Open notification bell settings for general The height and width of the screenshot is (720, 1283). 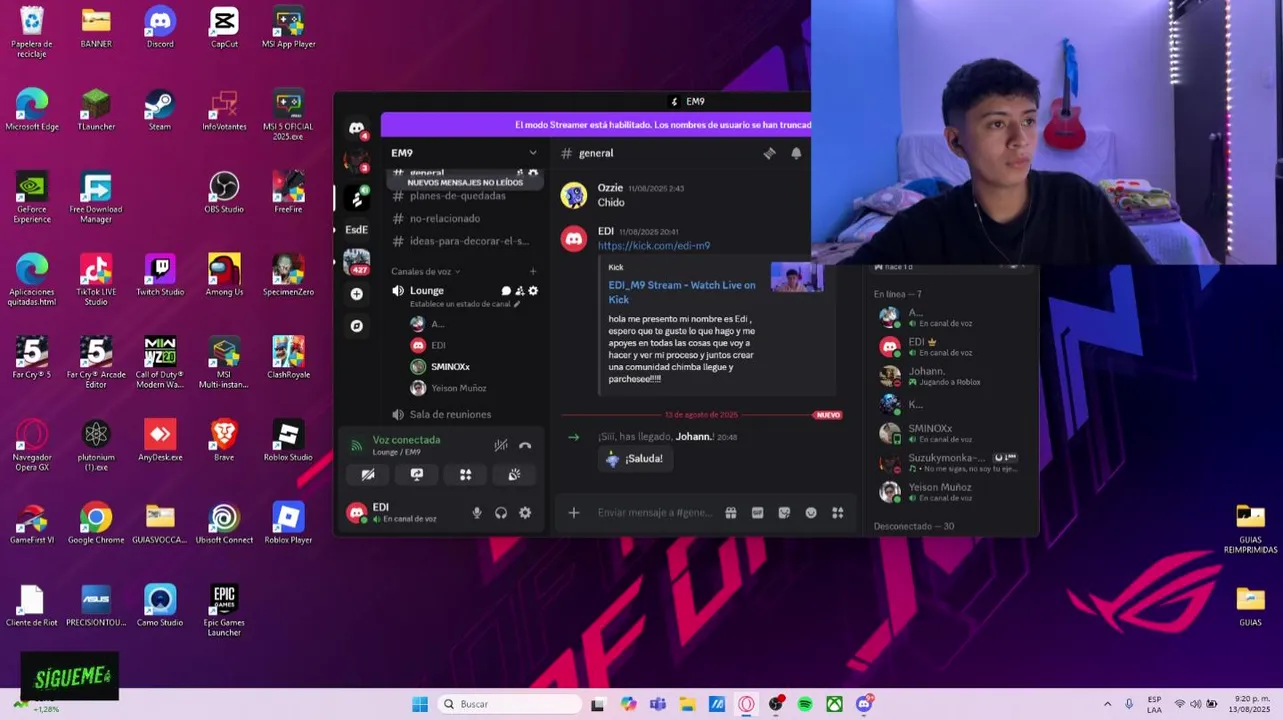[x=796, y=153]
